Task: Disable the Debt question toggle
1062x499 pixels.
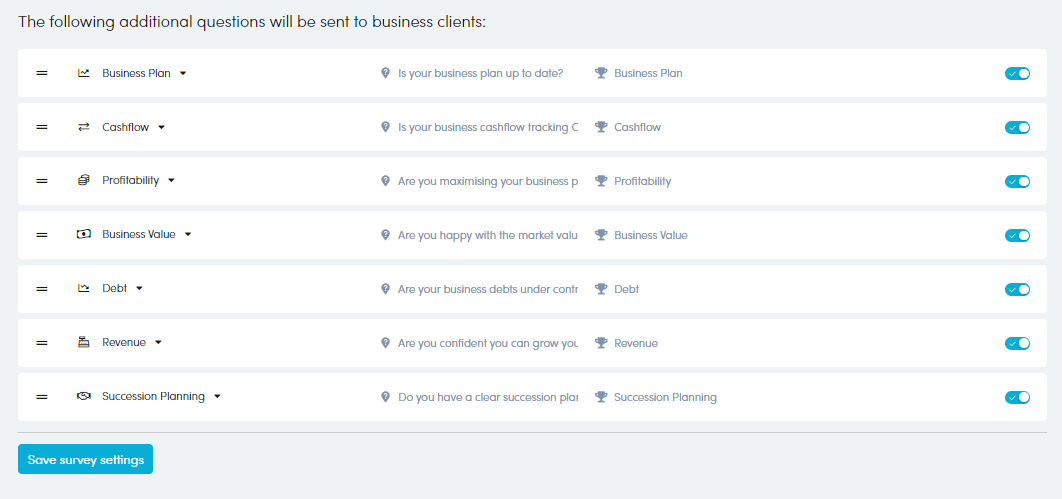Action: pyautogui.click(x=1017, y=289)
